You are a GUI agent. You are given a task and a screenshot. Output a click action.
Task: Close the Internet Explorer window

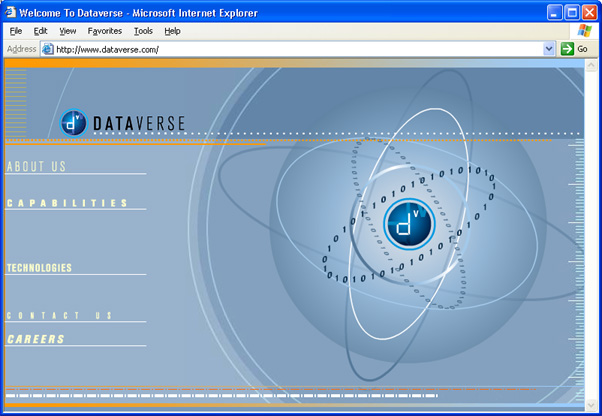589,13
